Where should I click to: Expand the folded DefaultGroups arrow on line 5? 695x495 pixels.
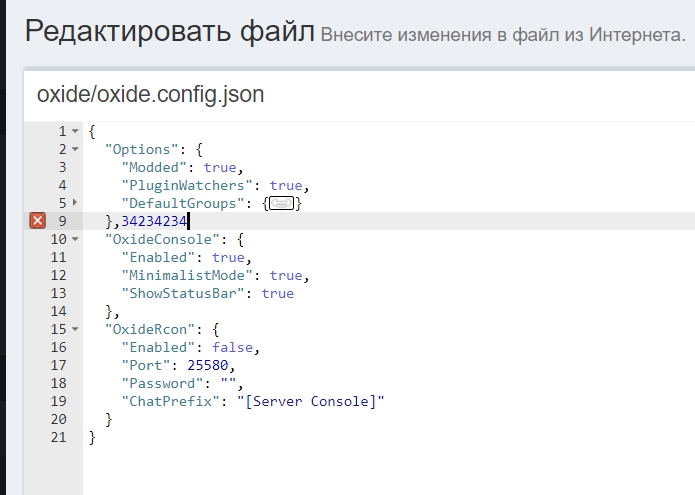point(75,204)
